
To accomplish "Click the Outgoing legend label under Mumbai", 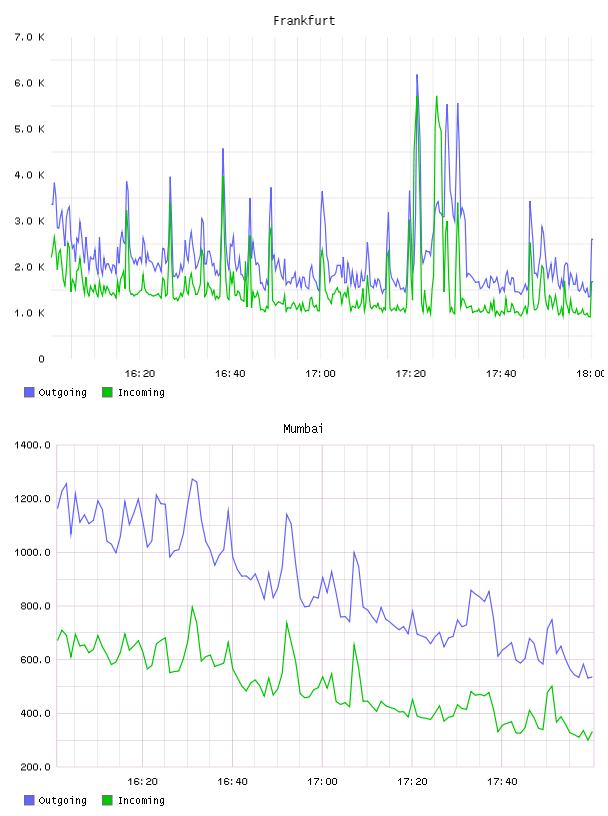I will click(x=62, y=801).
